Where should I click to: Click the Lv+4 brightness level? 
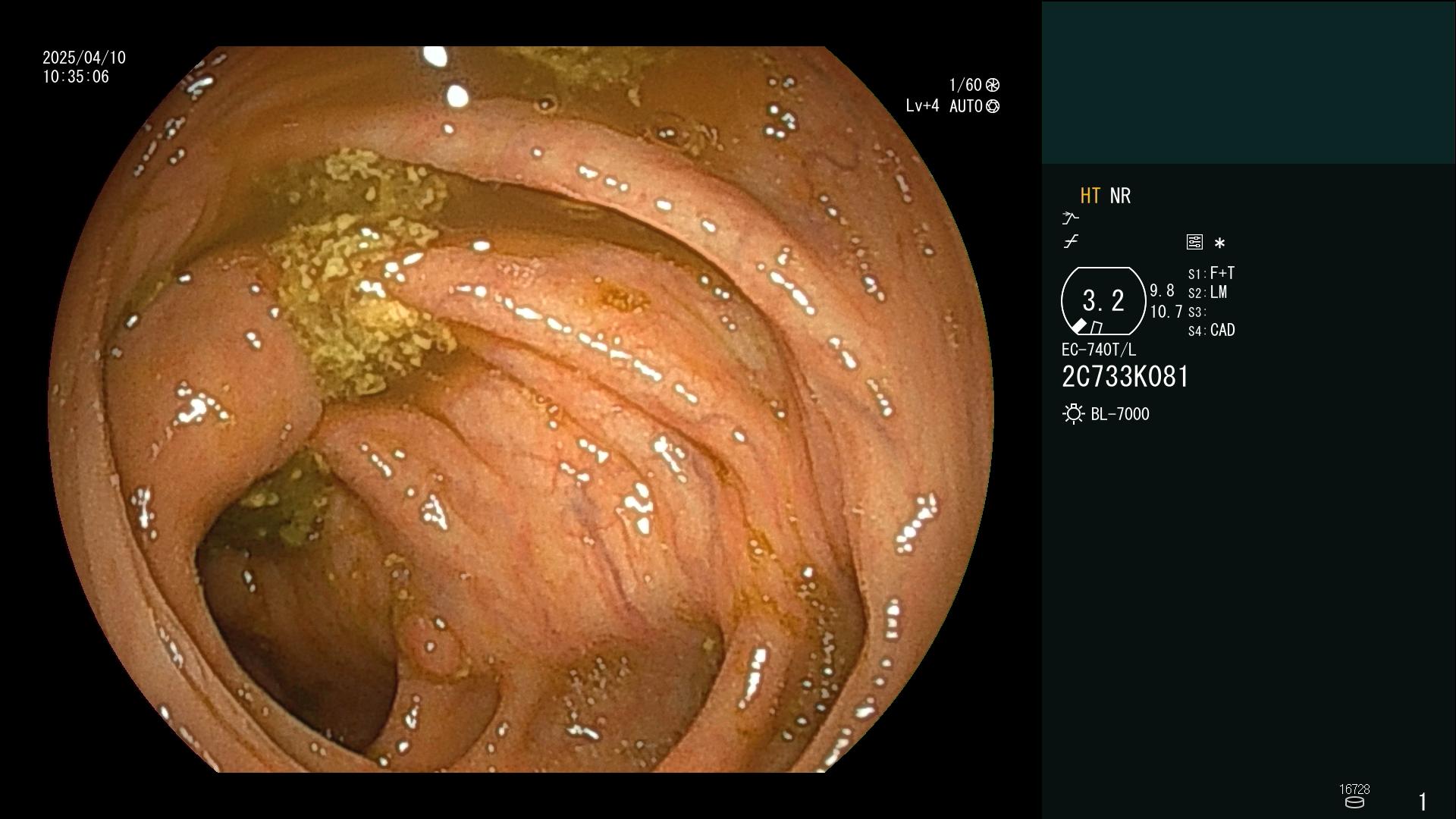click(922, 106)
